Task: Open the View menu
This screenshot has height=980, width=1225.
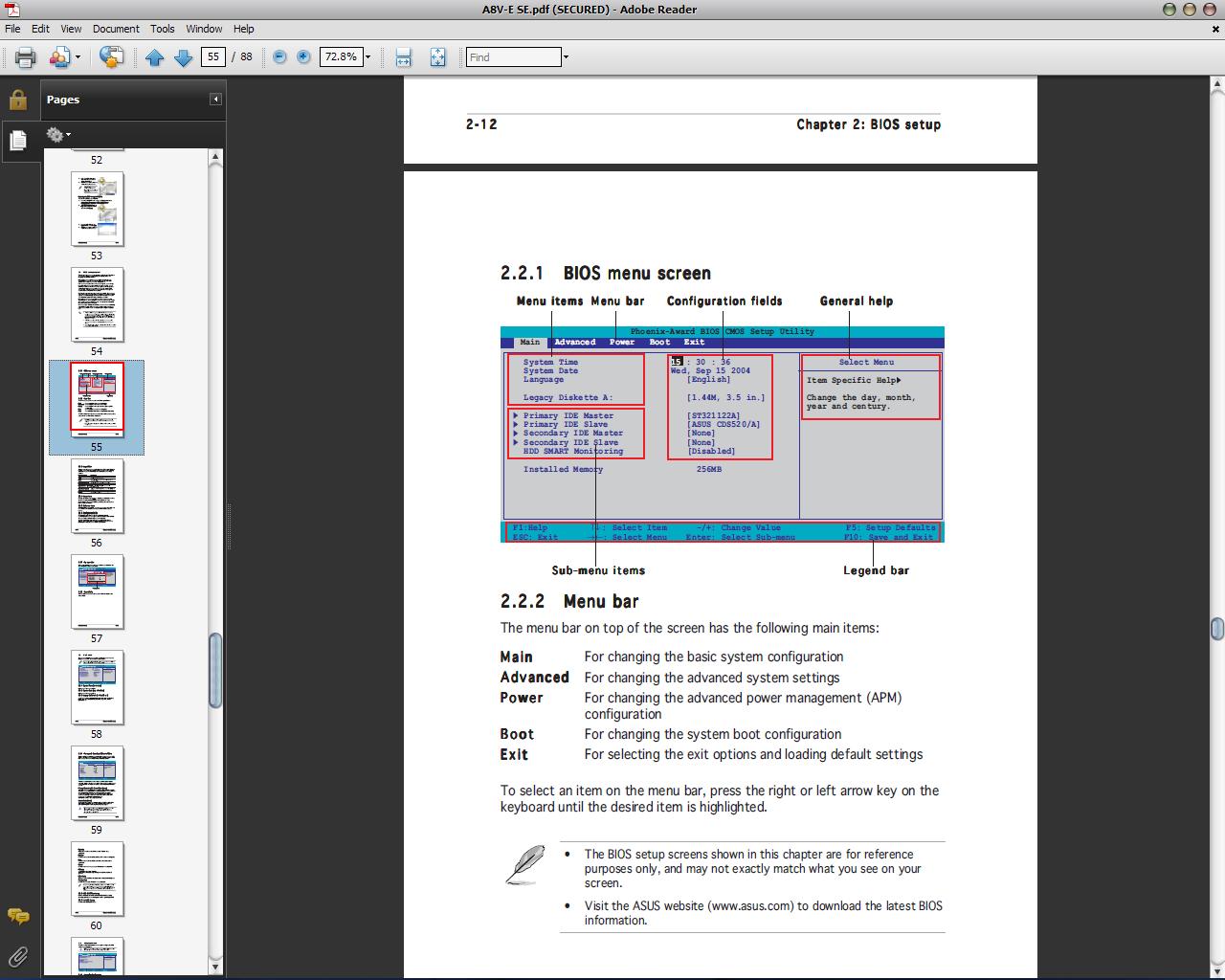Action: (x=71, y=29)
